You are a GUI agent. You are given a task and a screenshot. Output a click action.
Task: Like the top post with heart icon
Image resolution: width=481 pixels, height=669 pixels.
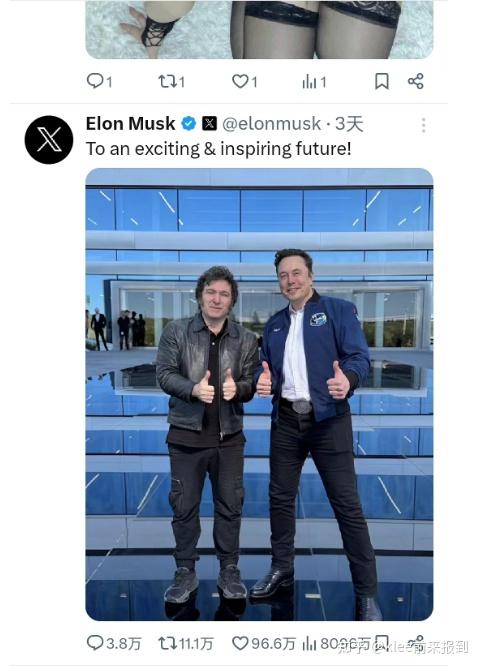click(x=245, y=81)
